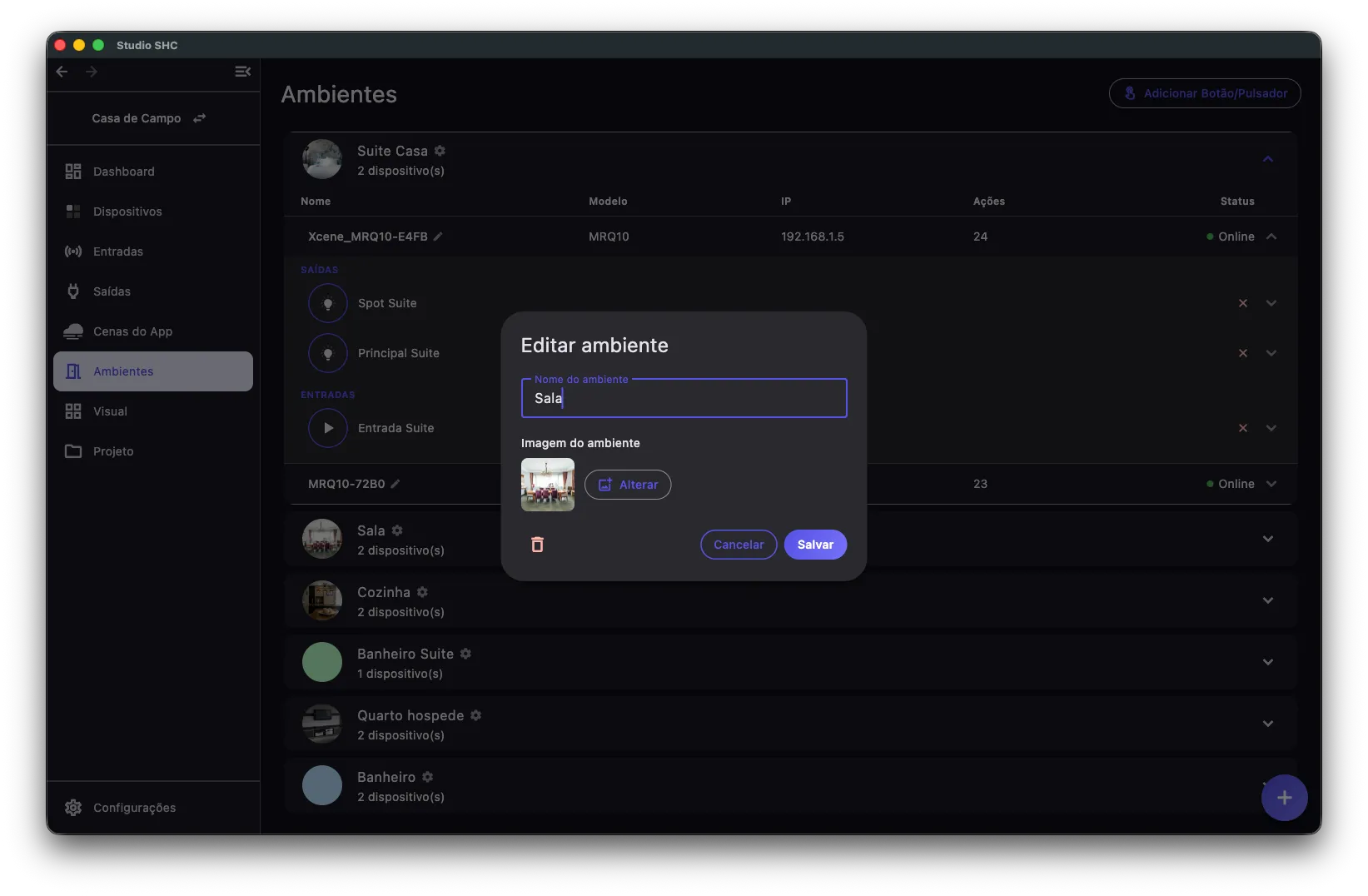Open settings gear next to Sala
The image size is (1368, 896).
[397, 530]
